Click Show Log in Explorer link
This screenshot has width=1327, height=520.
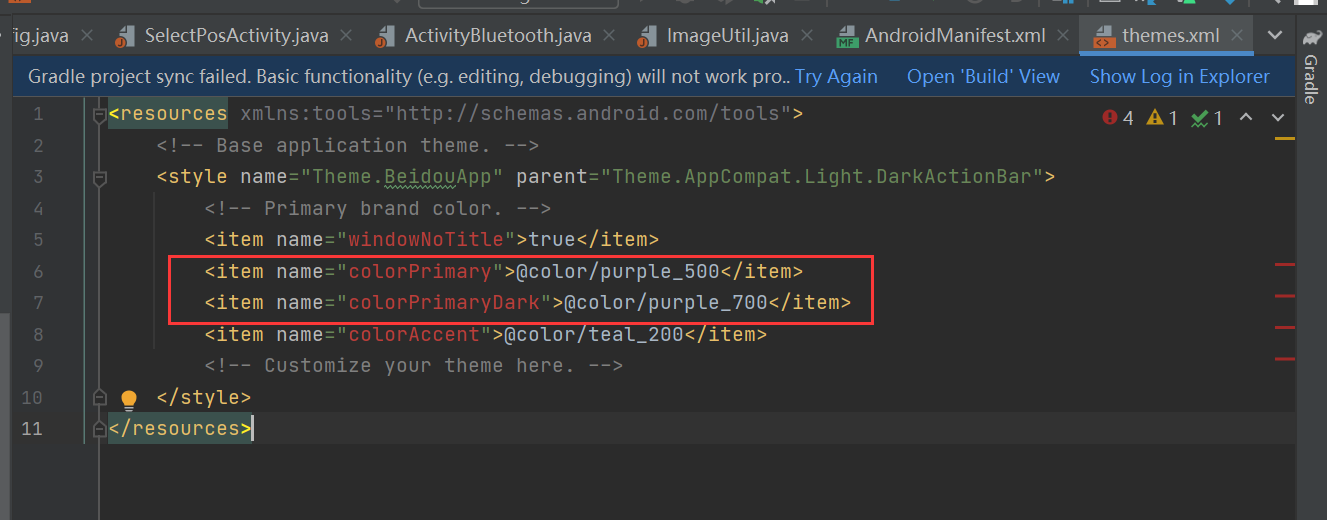pos(1179,76)
